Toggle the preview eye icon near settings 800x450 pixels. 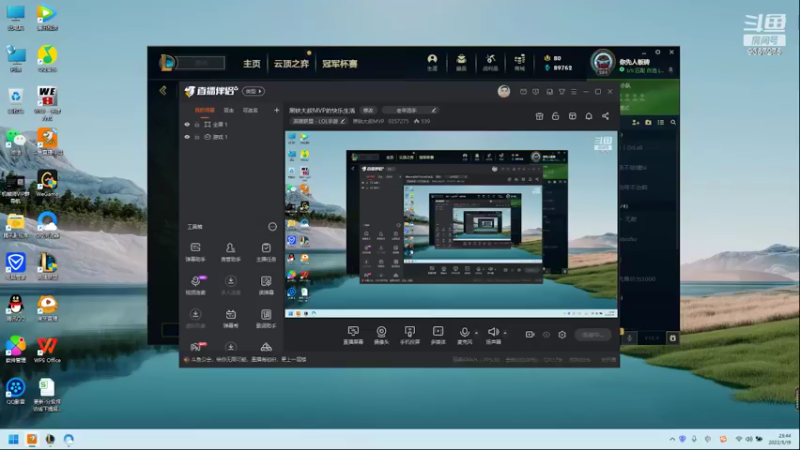[x=546, y=335]
